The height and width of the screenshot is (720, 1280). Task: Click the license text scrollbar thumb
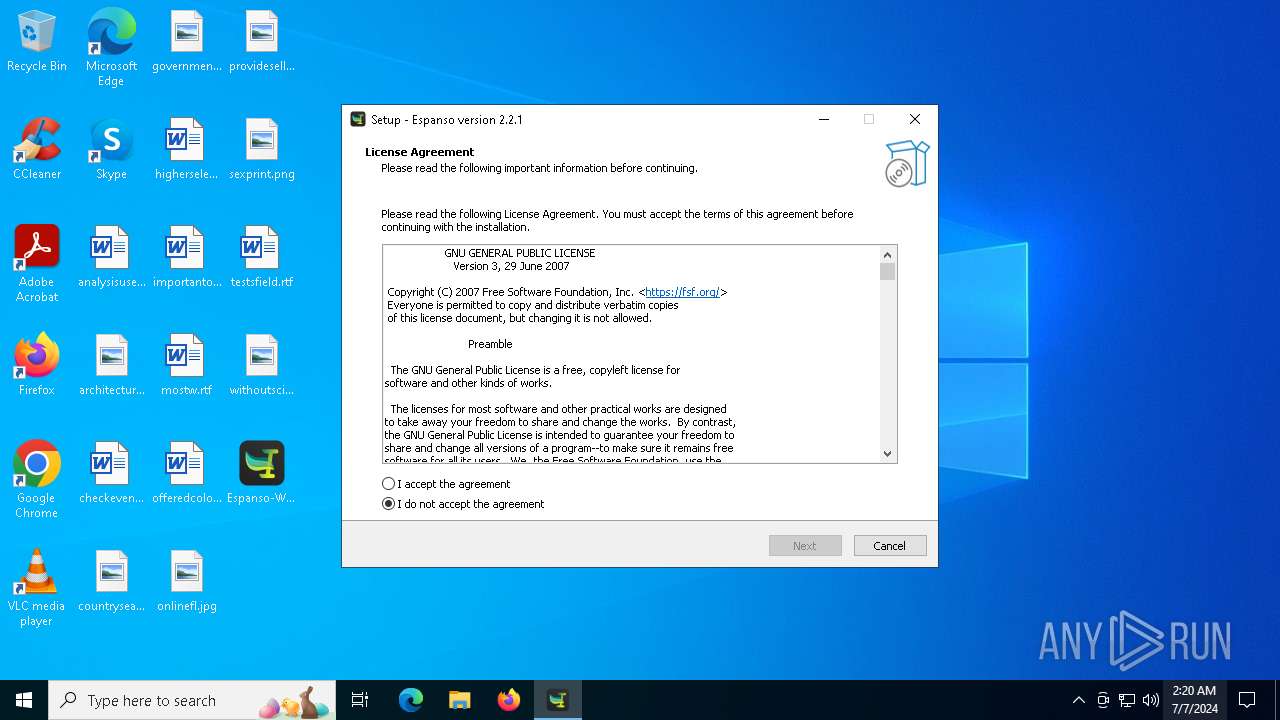pos(887,272)
